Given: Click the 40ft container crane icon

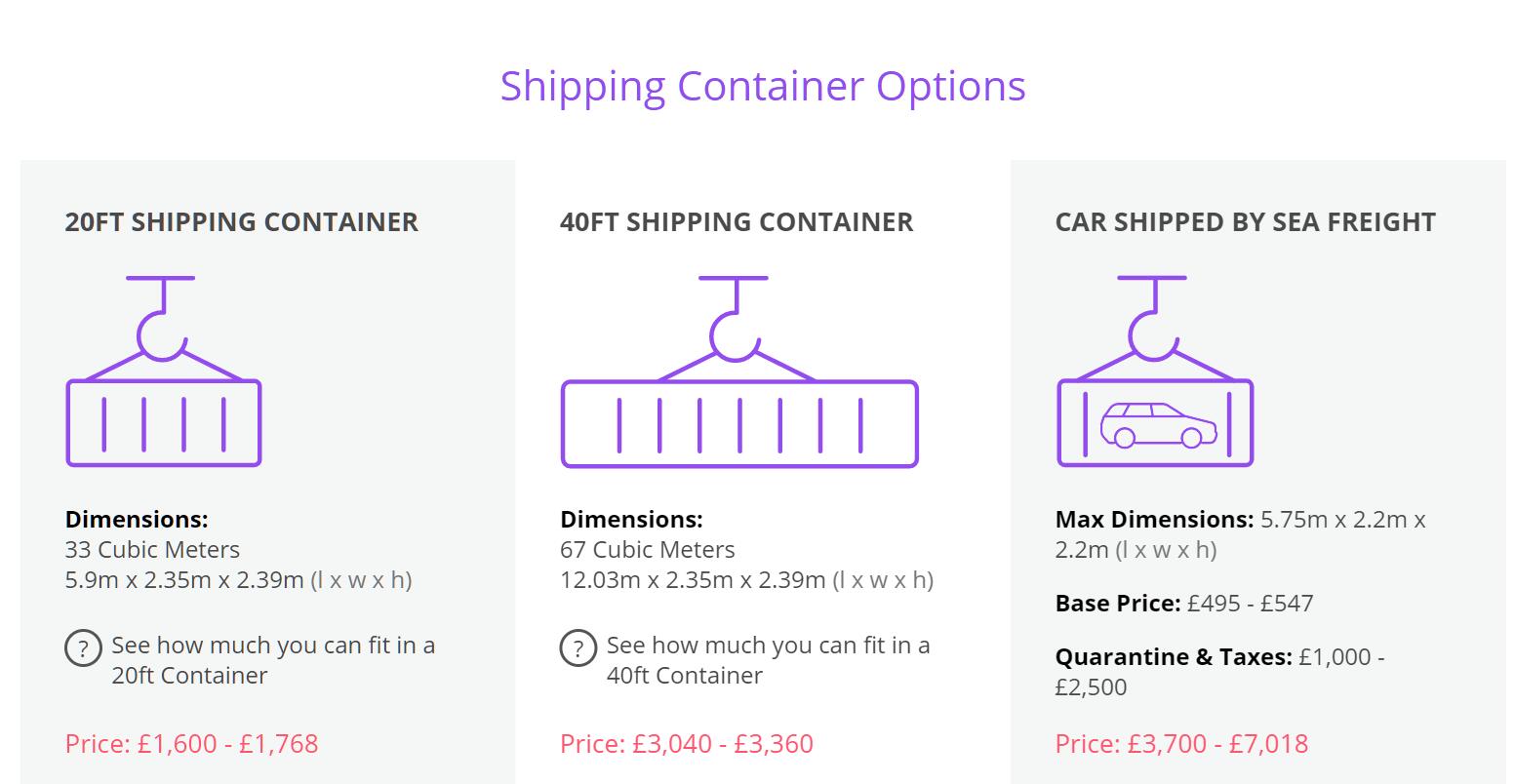Looking at the screenshot, I should pyautogui.click(x=738, y=372).
